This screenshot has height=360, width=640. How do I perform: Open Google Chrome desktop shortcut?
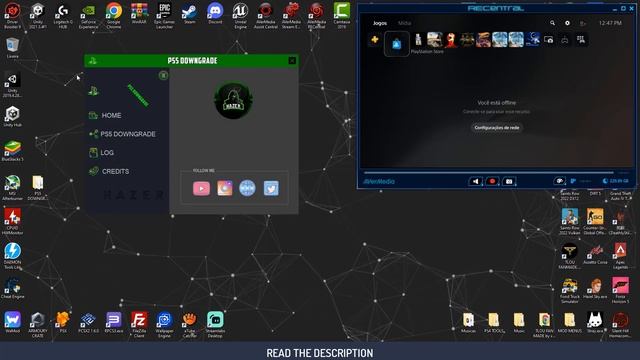point(114,16)
